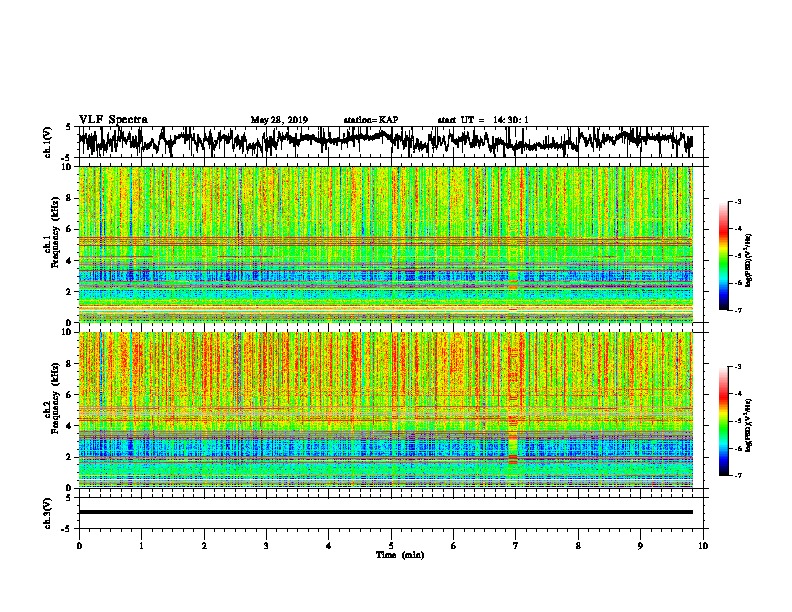792x612 pixels.
Task: Click the ch.1(V) waveform axis label
Action: (x=47, y=142)
